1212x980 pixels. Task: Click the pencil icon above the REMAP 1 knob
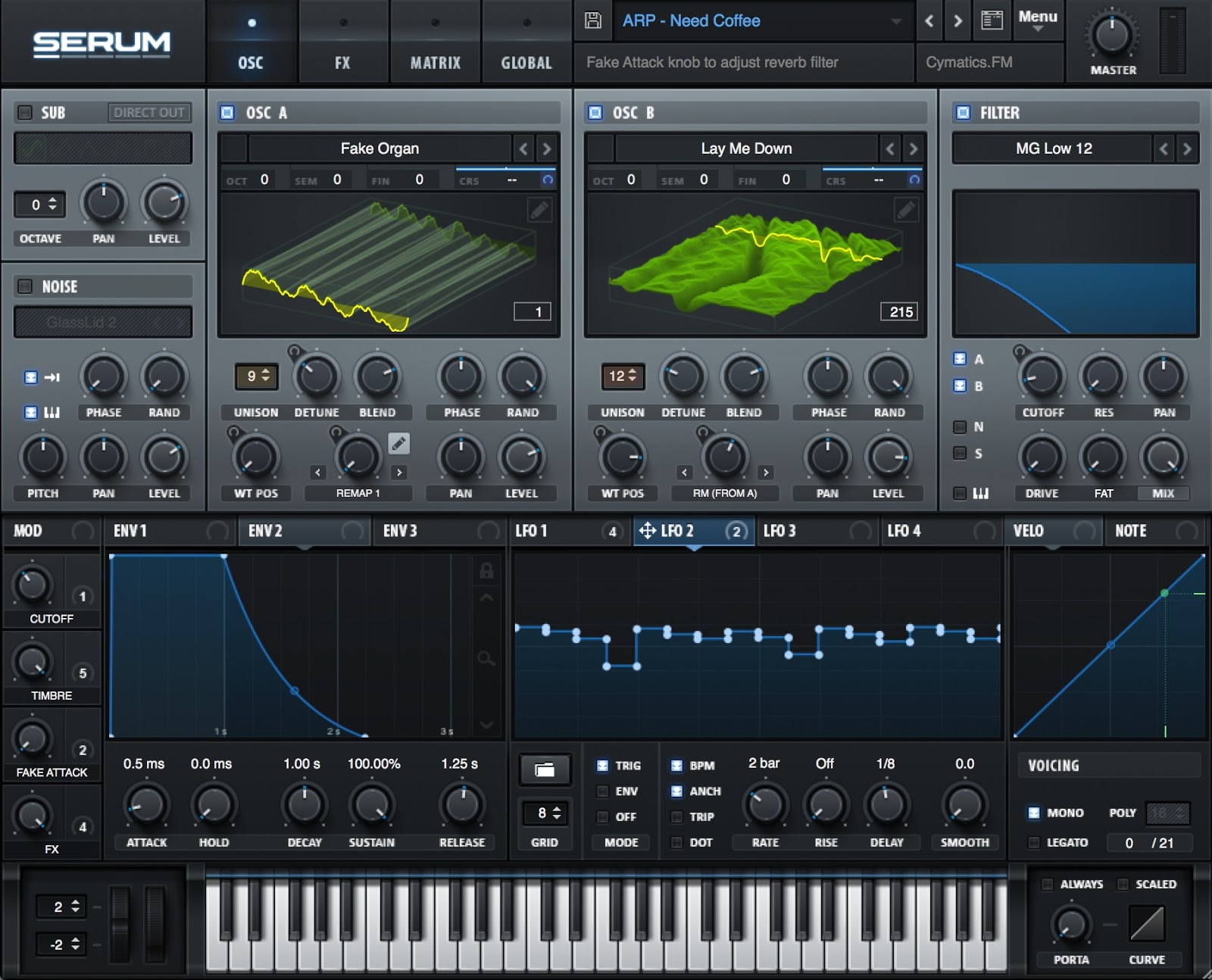coord(399,444)
